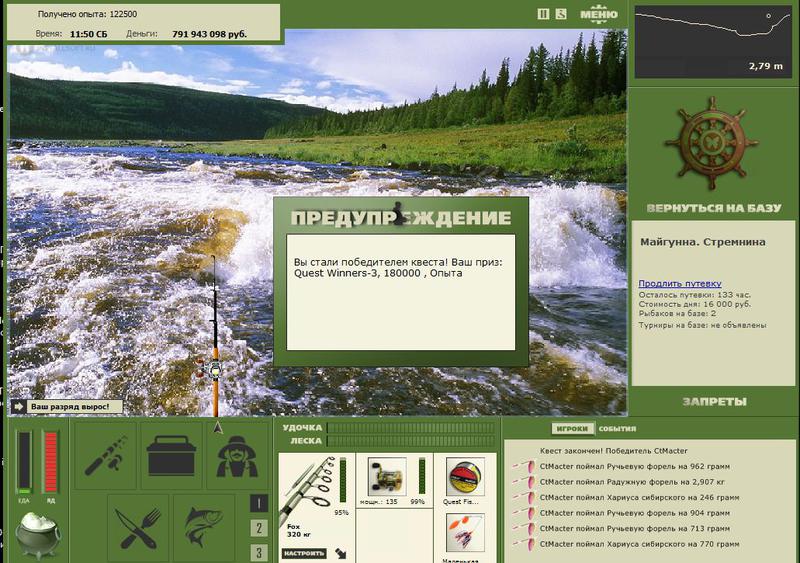Switch to the СОБЫТИЯ tab
This screenshot has height=563, width=800.
(617, 429)
